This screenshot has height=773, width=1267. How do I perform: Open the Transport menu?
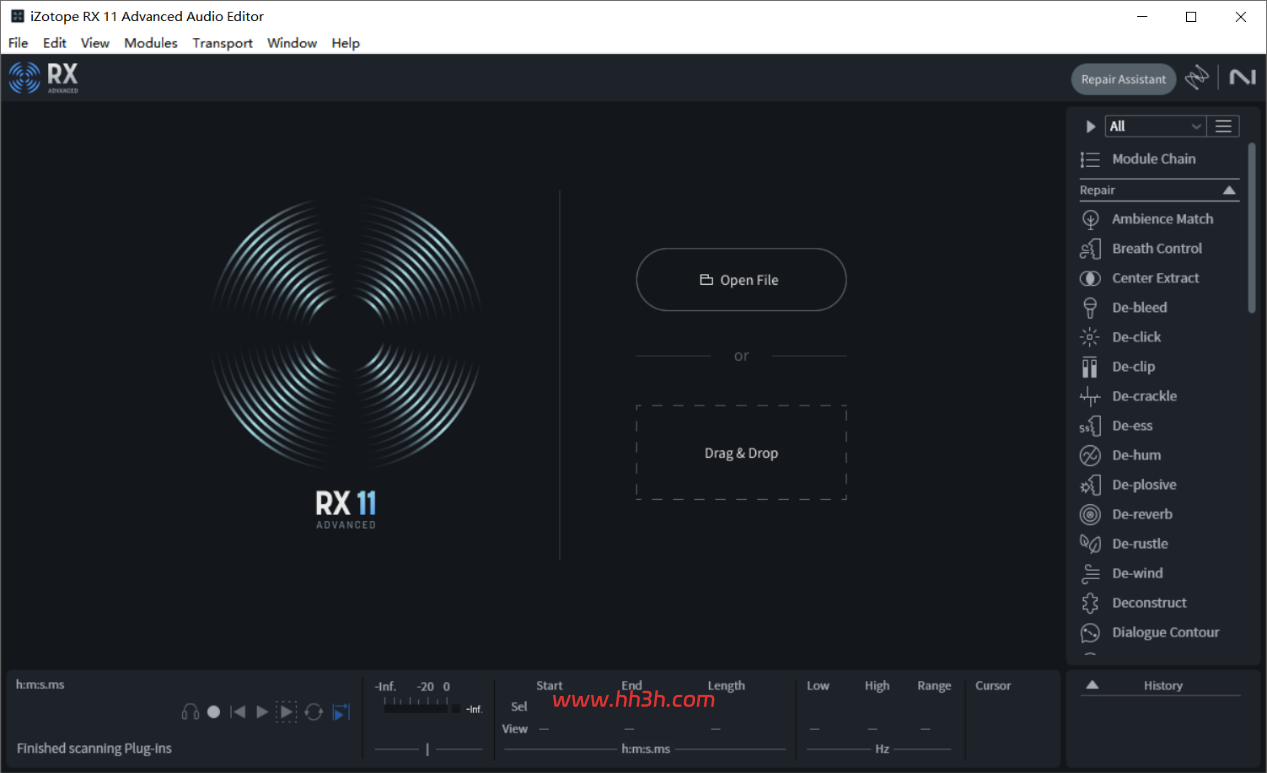pyautogui.click(x=222, y=43)
